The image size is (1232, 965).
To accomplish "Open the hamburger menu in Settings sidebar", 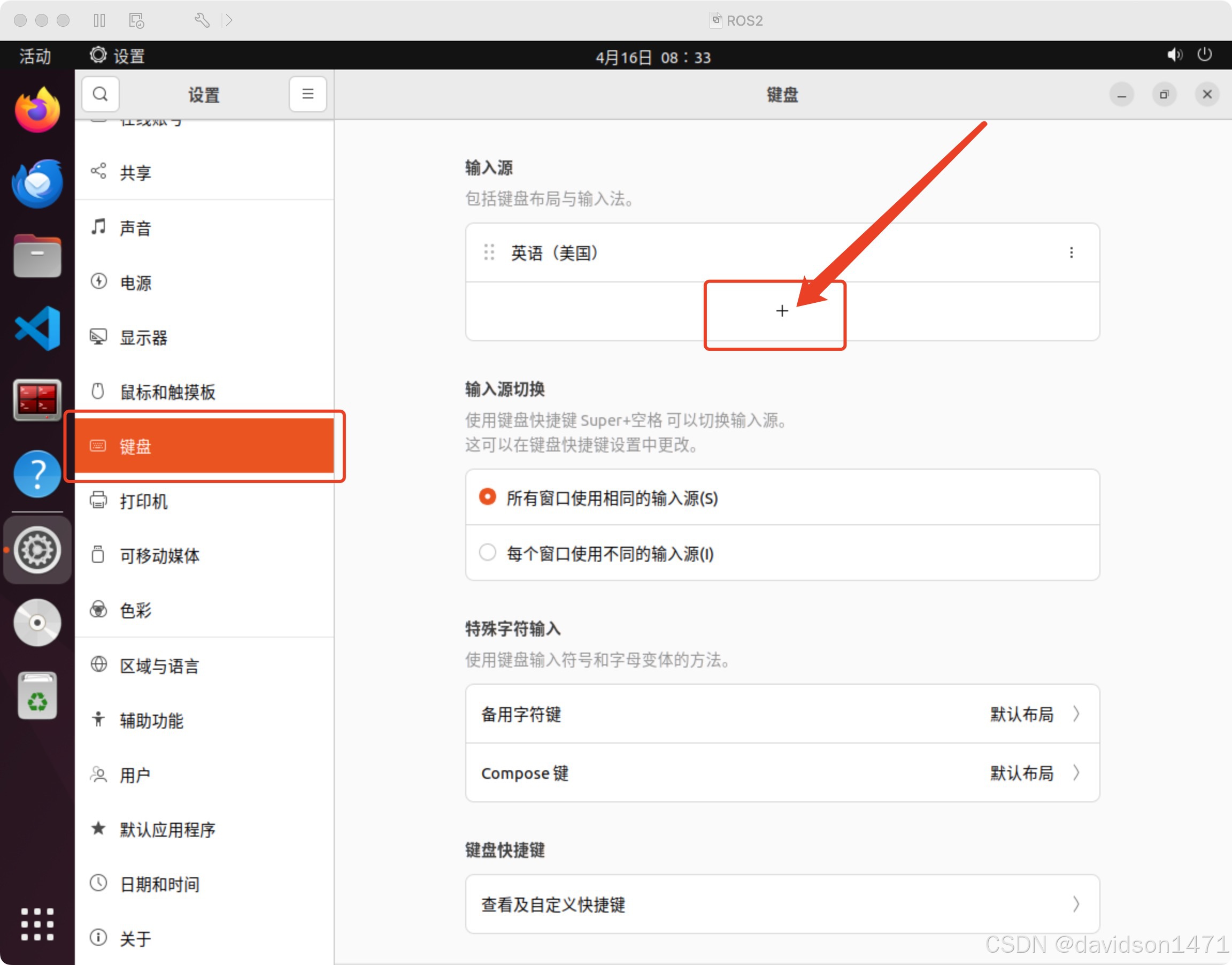I will click(307, 94).
